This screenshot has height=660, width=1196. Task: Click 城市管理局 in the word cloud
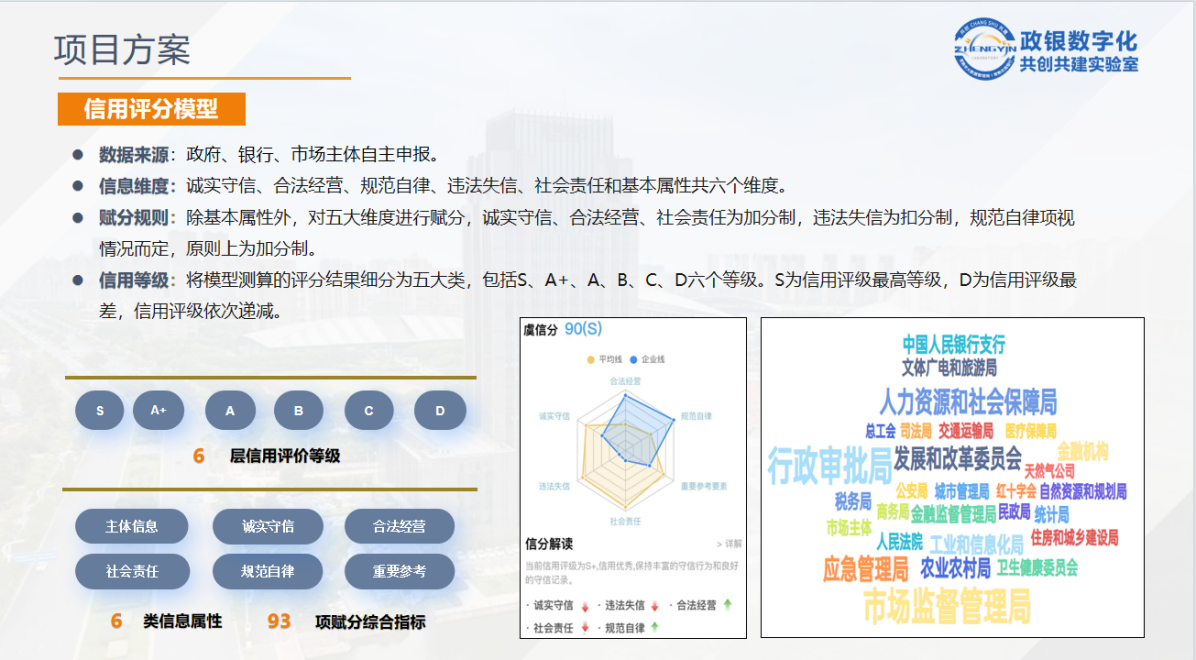[962, 491]
